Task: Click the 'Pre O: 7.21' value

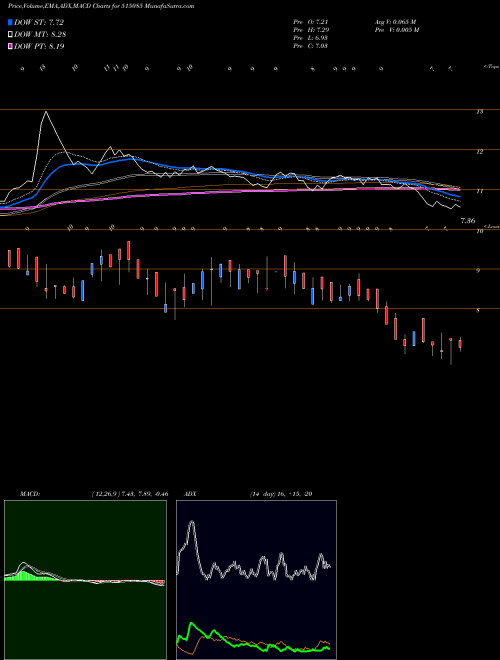Action: point(311,22)
